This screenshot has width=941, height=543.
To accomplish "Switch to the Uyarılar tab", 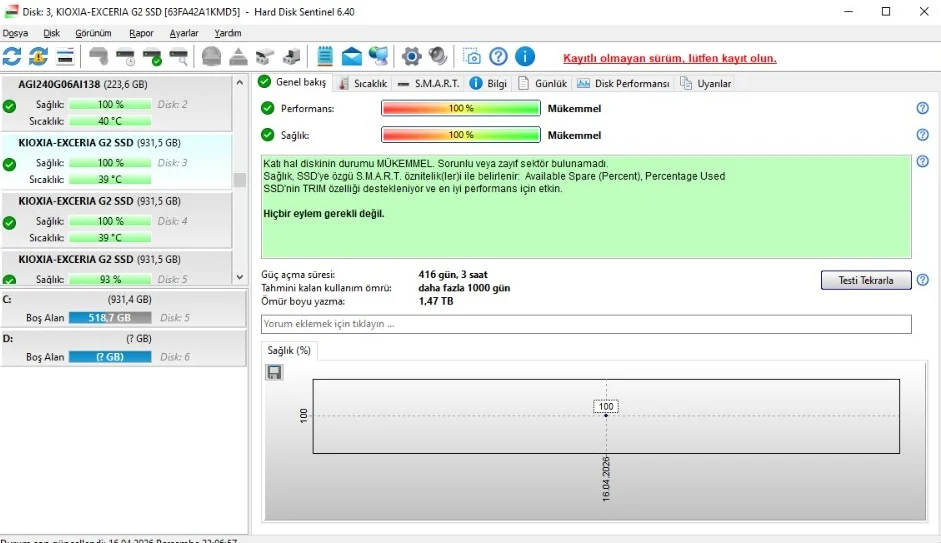I will pos(706,83).
